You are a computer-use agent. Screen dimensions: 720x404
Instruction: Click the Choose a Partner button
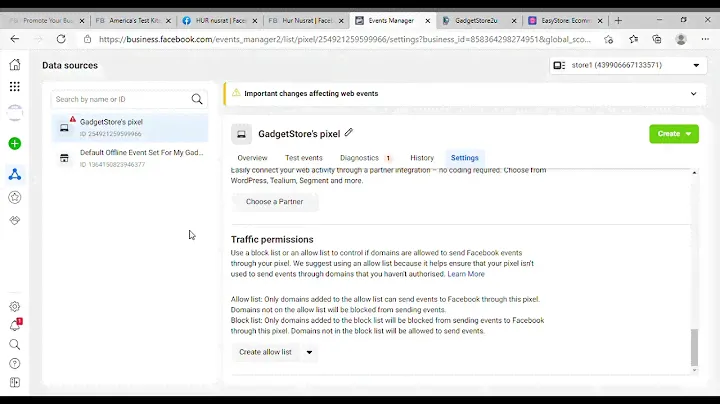[275, 202]
